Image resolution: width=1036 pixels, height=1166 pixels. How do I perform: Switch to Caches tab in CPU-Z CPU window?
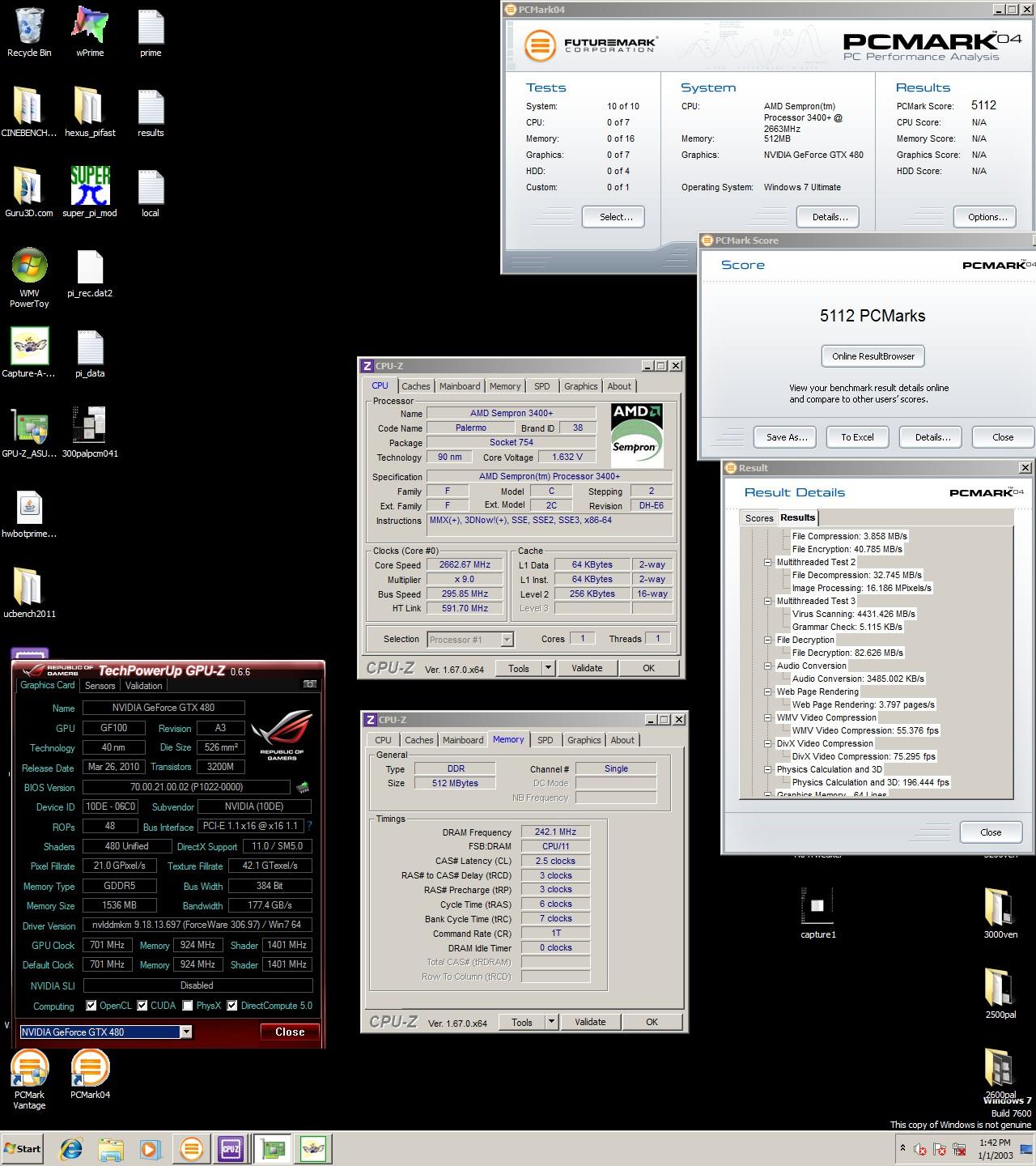(415, 386)
